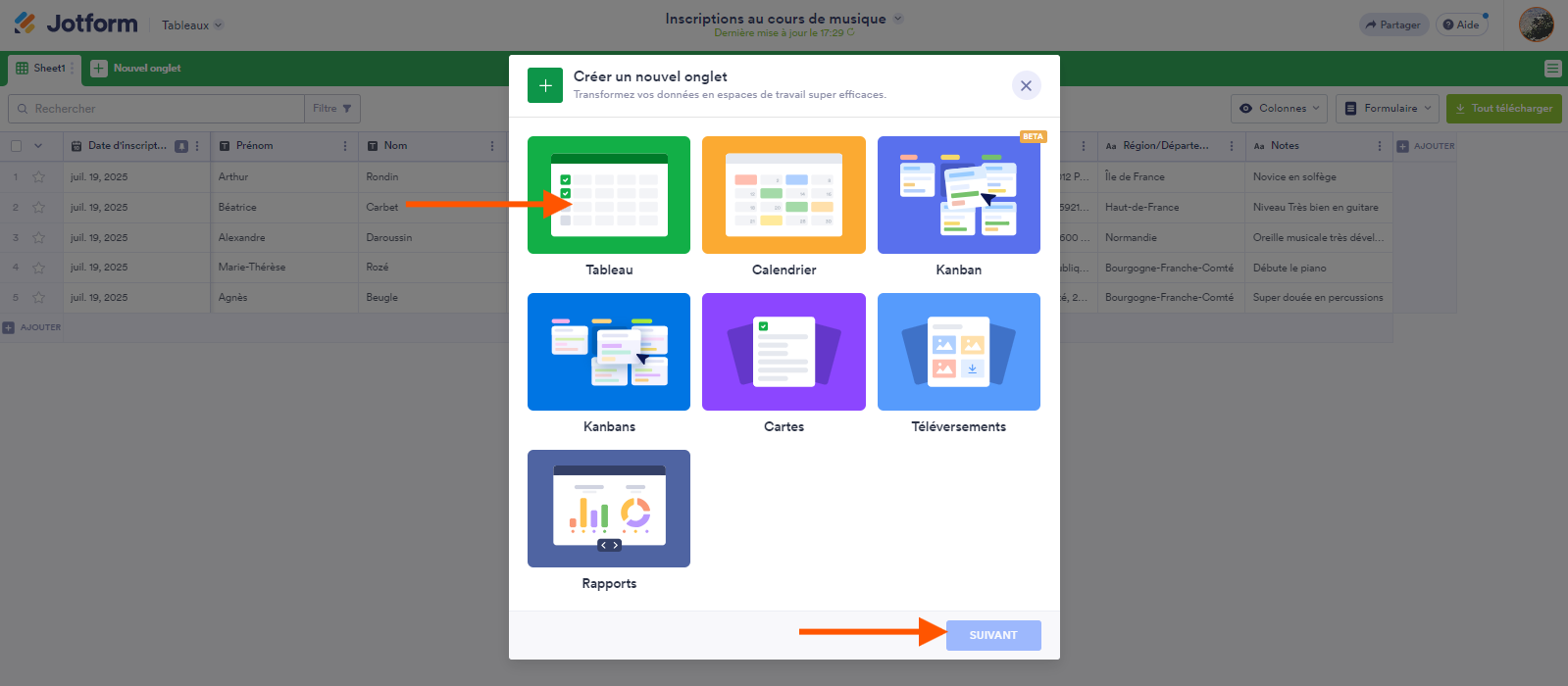Star row 5 Agnès
The image size is (1568, 686).
click(39, 298)
